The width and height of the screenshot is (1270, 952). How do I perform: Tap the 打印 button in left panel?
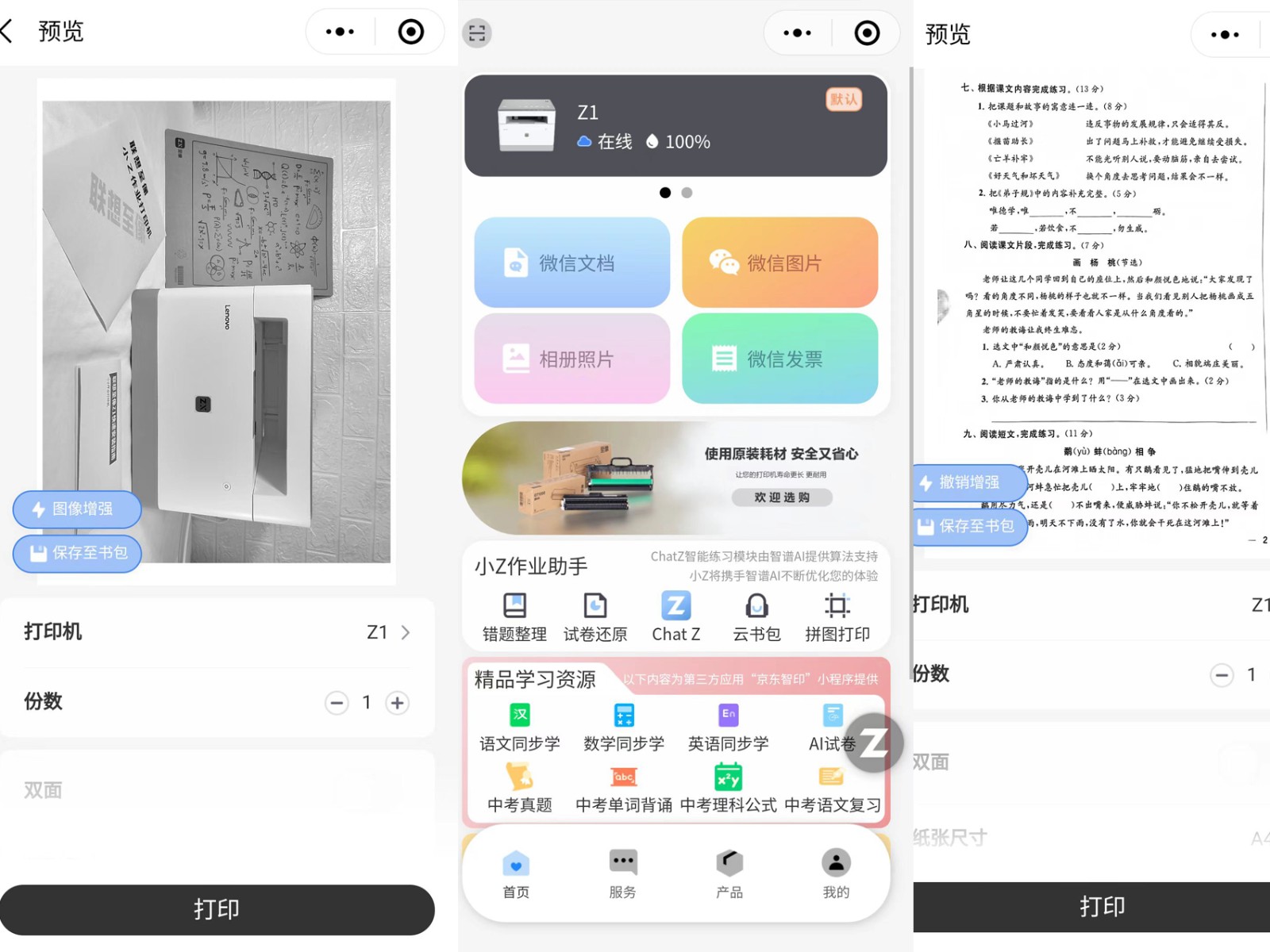[x=217, y=909]
